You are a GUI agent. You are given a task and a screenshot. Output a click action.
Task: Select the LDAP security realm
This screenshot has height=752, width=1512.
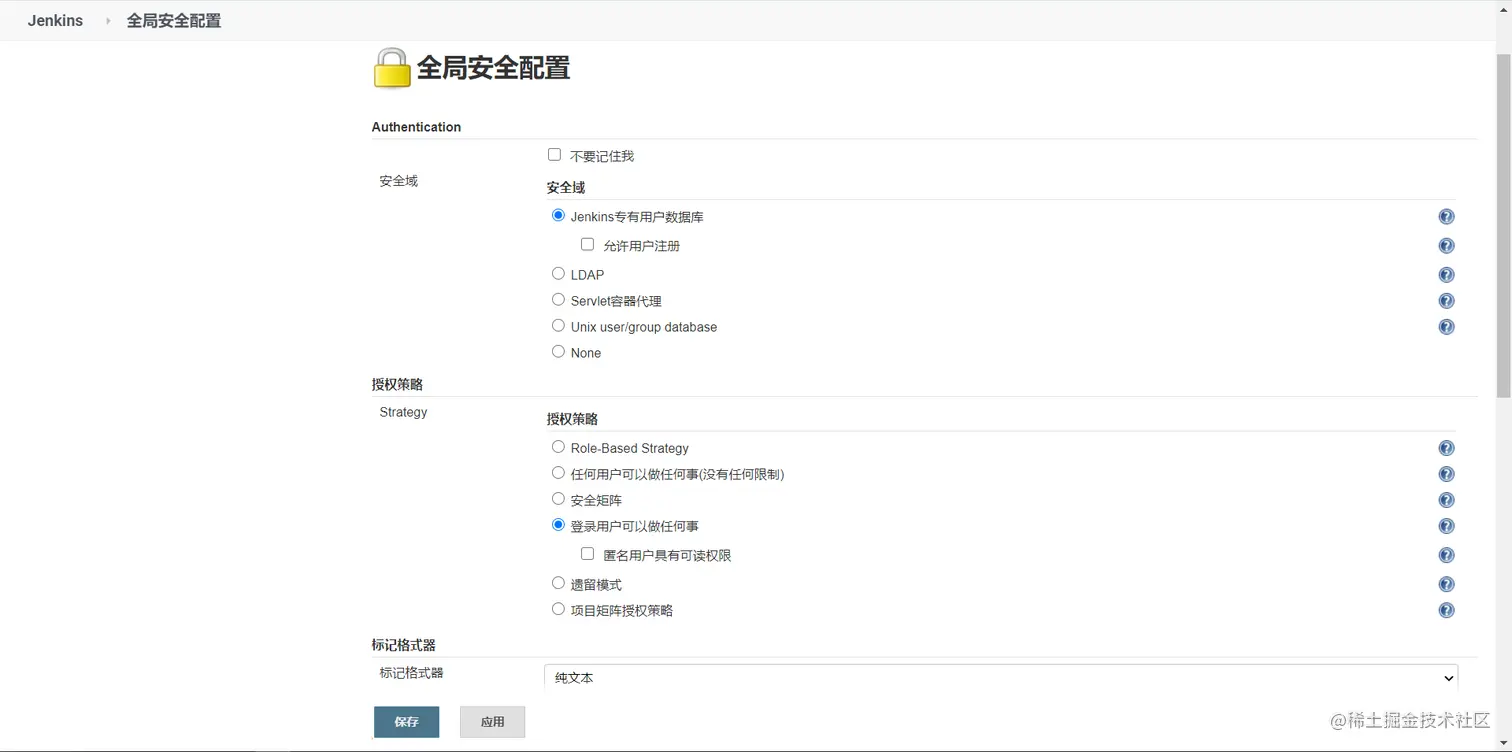(x=558, y=274)
